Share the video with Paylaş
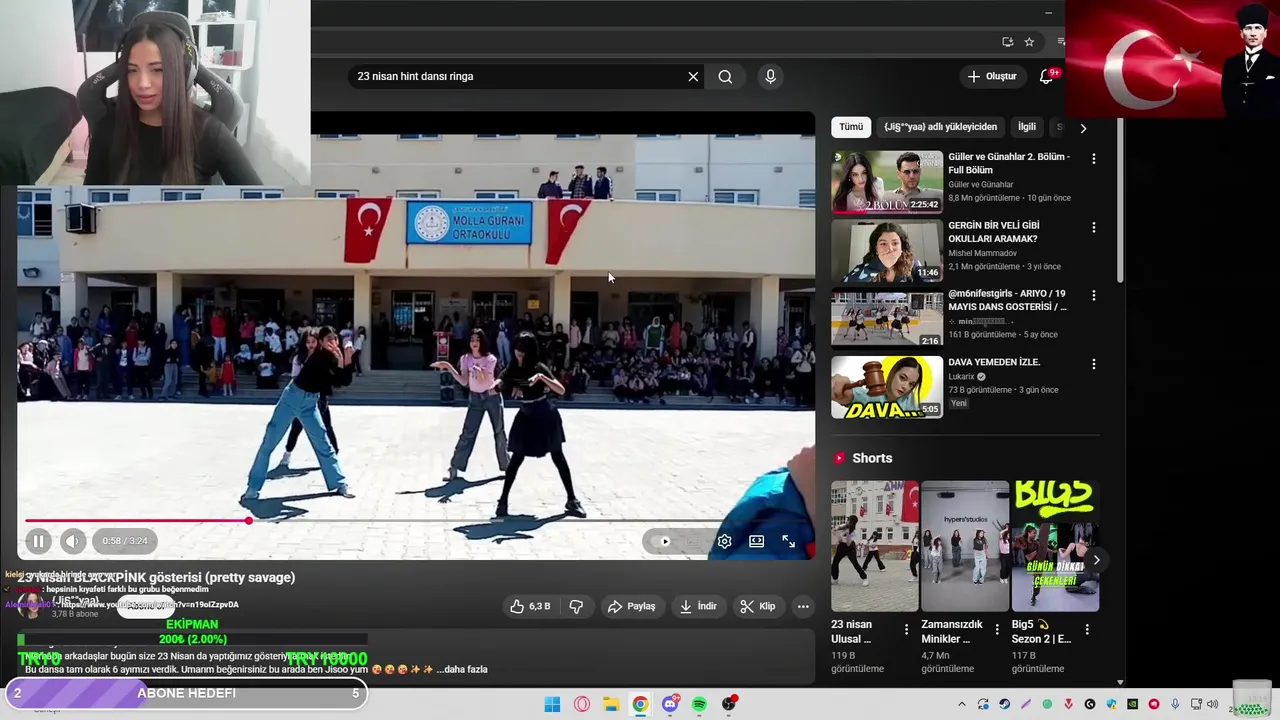The height and width of the screenshot is (720, 1280). [631, 606]
